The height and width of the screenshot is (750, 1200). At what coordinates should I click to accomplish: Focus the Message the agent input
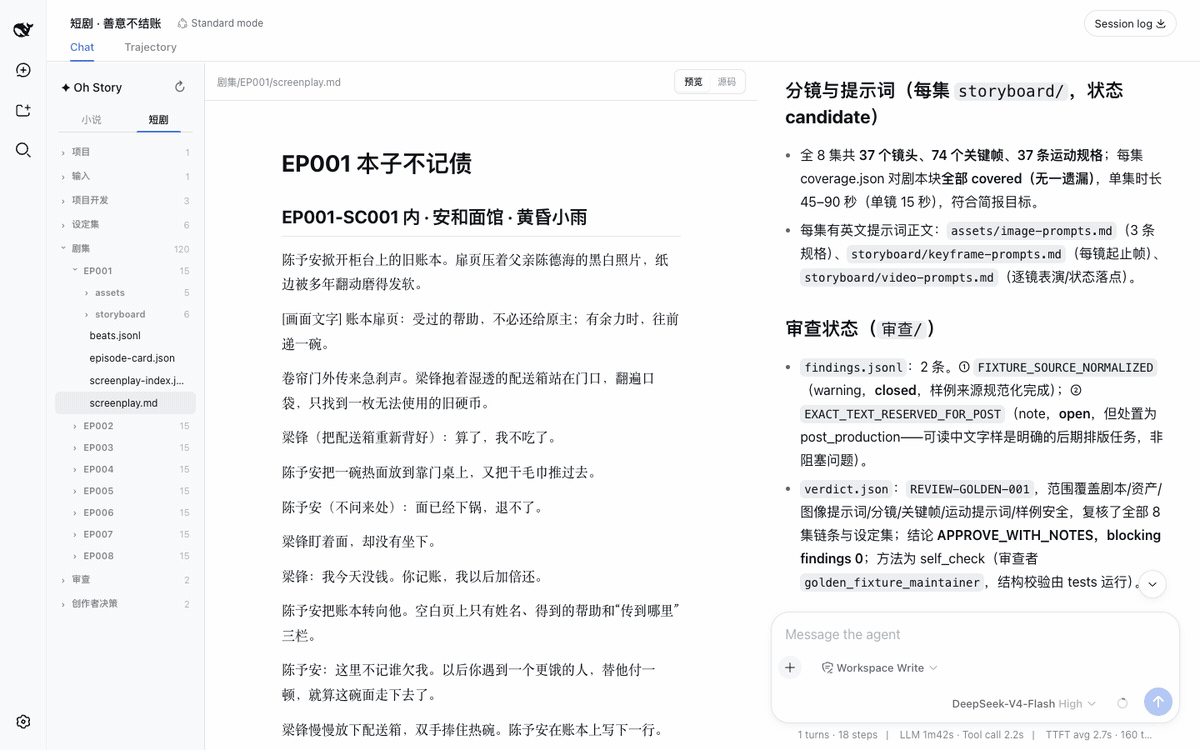(975, 634)
